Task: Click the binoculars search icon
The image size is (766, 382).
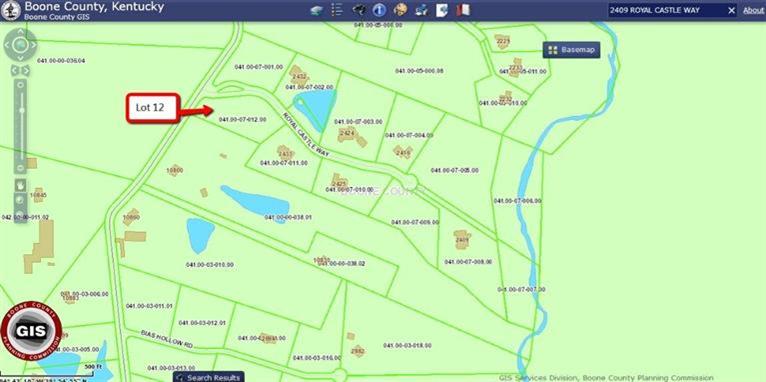Action: (x=359, y=10)
